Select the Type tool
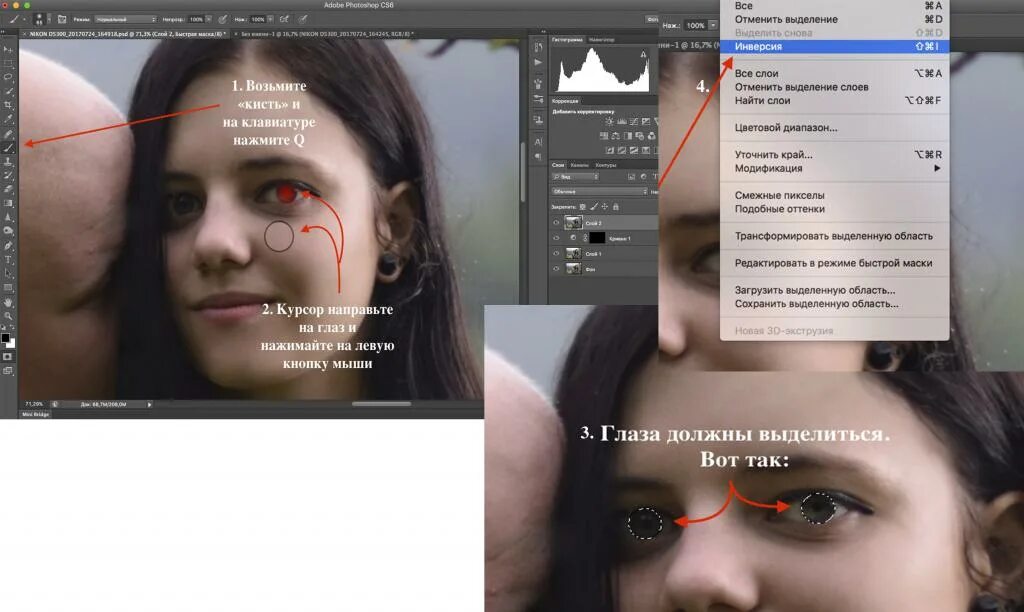Image resolution: width=1024 pixels, height=612 pixels. [8, 260]
